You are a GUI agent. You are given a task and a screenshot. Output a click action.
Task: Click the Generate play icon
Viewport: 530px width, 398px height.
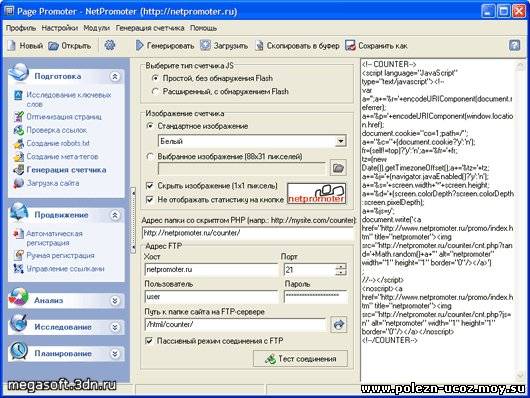pyautogui.click(x=140, y=45)
